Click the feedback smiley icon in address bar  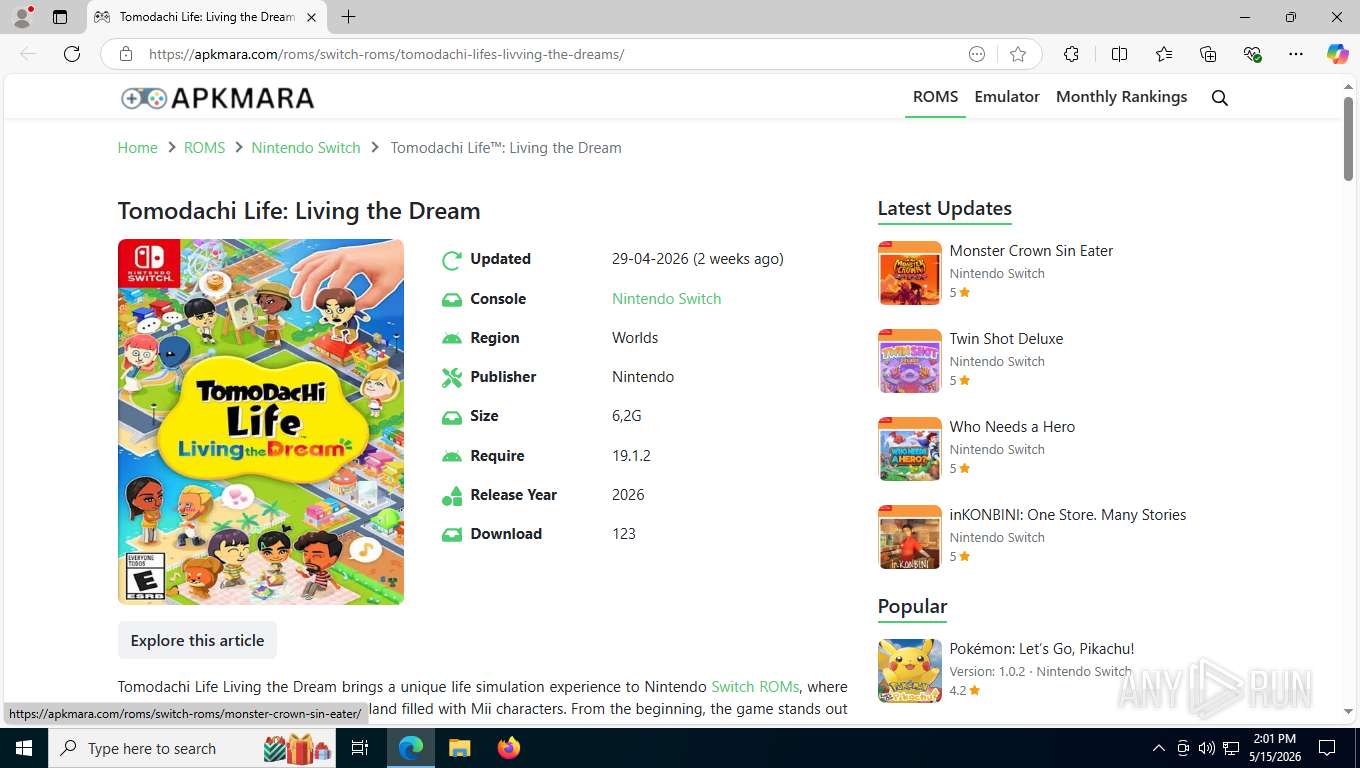(x=977, y=54)
